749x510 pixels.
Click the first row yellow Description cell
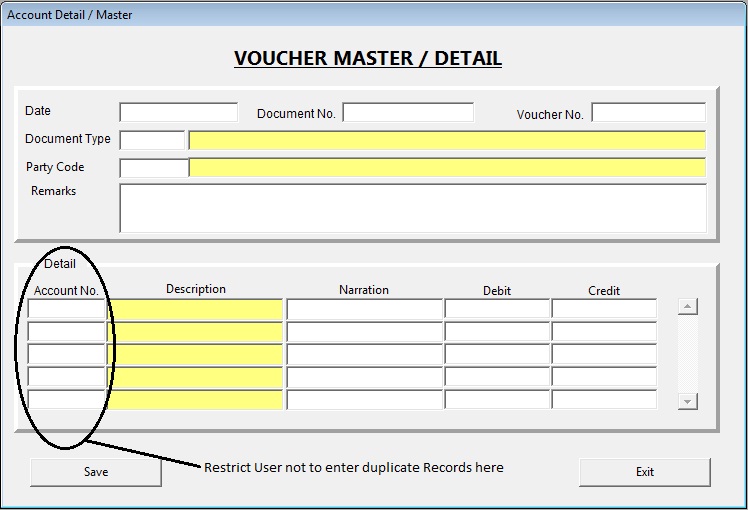pyautogui.click(x=196, y=310)
